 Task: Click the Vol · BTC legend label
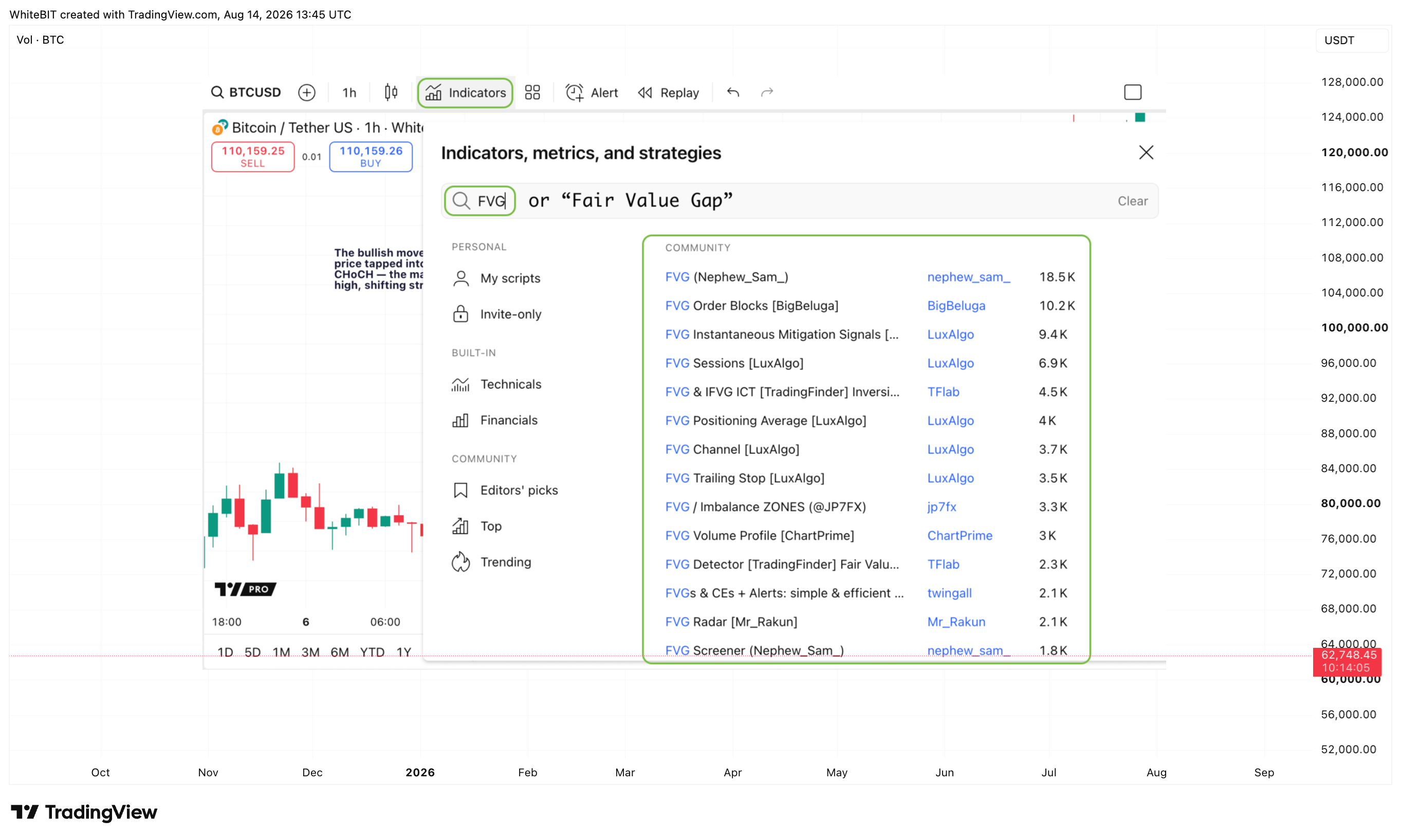tap(40, 40)
